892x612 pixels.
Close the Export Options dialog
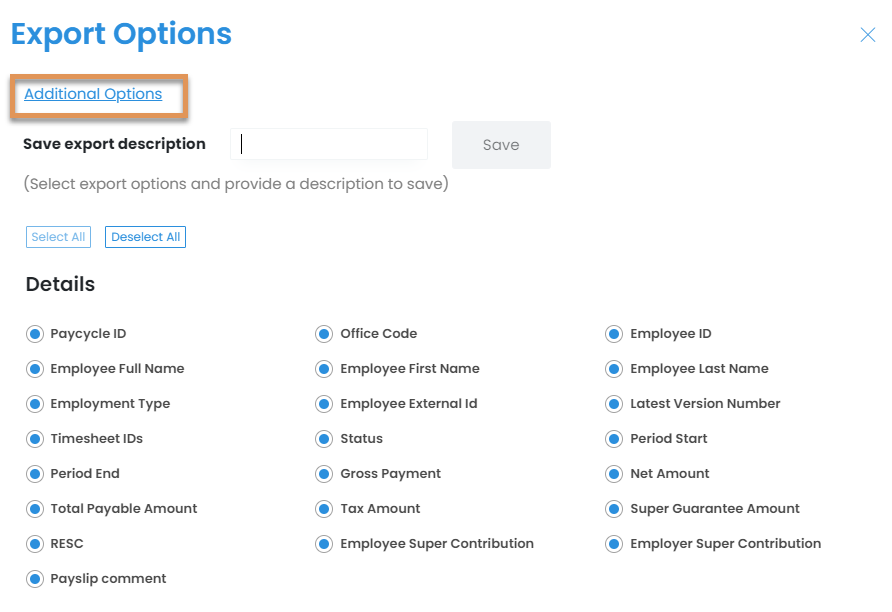867,35
